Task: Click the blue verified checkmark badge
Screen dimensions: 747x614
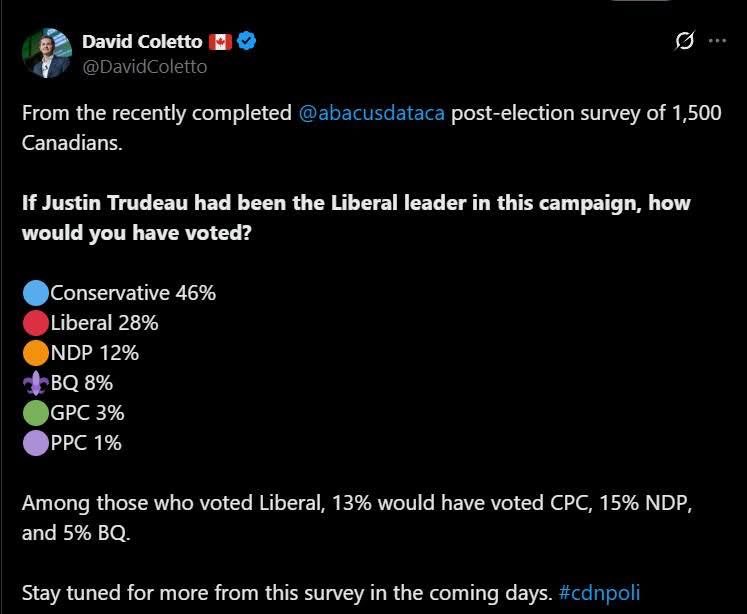Action: tap(247, 41)
